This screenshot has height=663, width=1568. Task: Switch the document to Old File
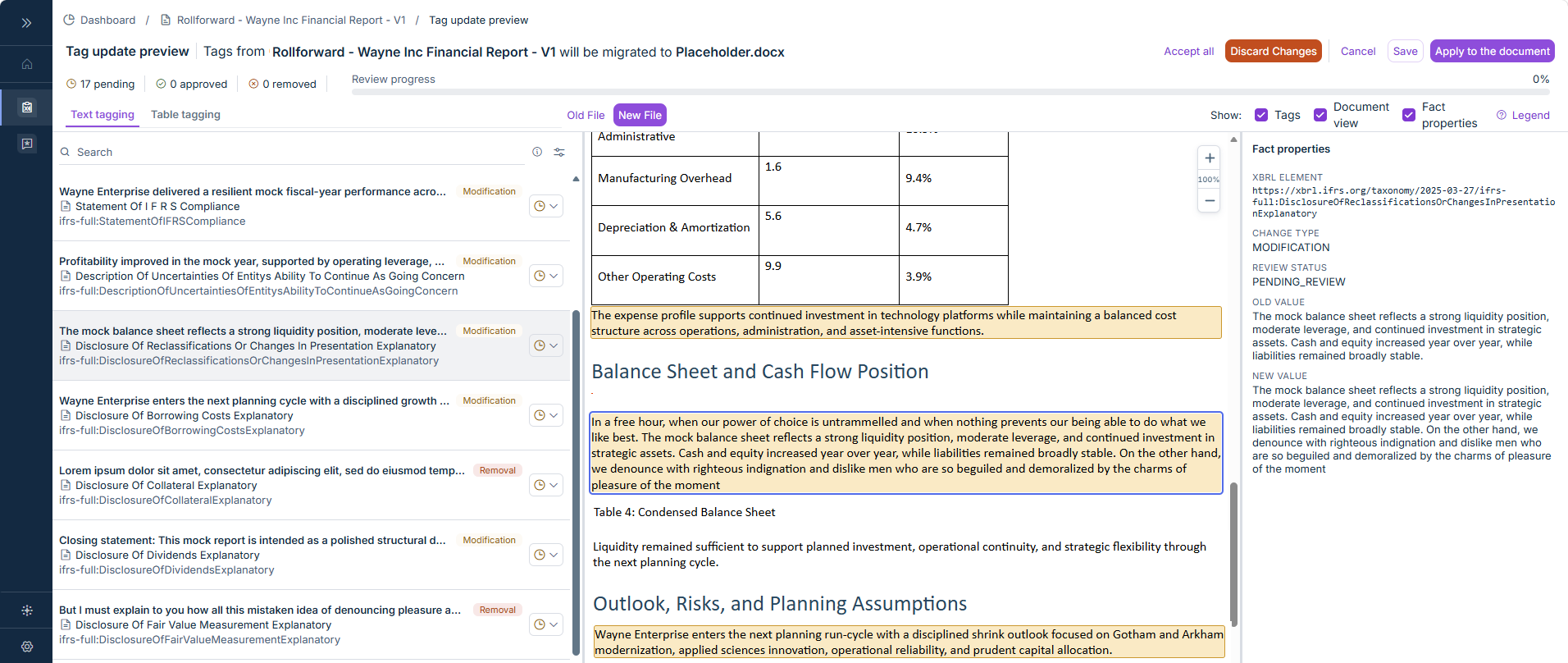tap(586, 115)
